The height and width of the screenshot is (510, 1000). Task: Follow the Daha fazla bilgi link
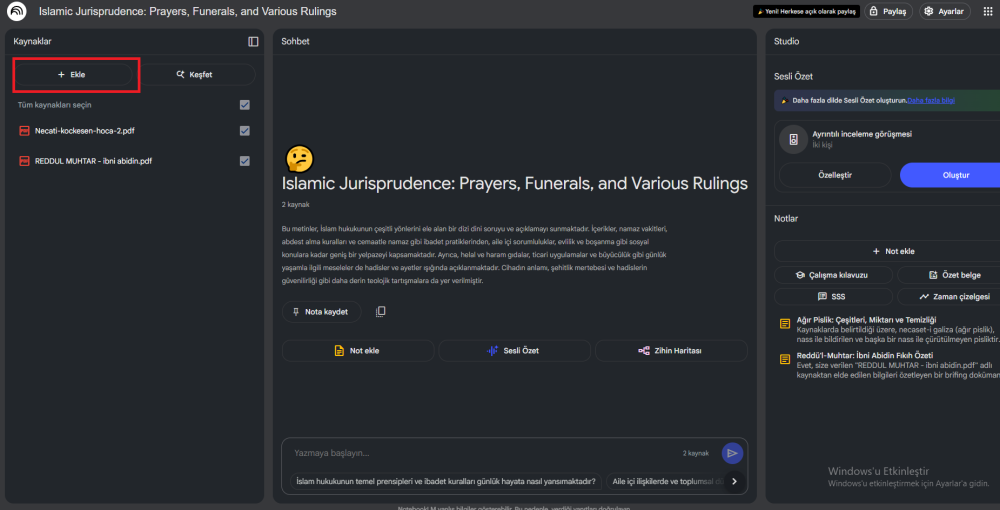[x=931, y=100]
